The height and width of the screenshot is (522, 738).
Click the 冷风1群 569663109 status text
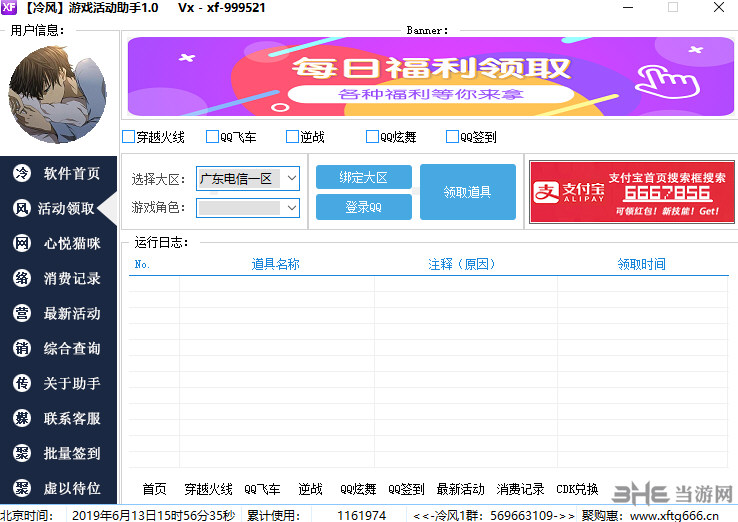pos(493,515)
